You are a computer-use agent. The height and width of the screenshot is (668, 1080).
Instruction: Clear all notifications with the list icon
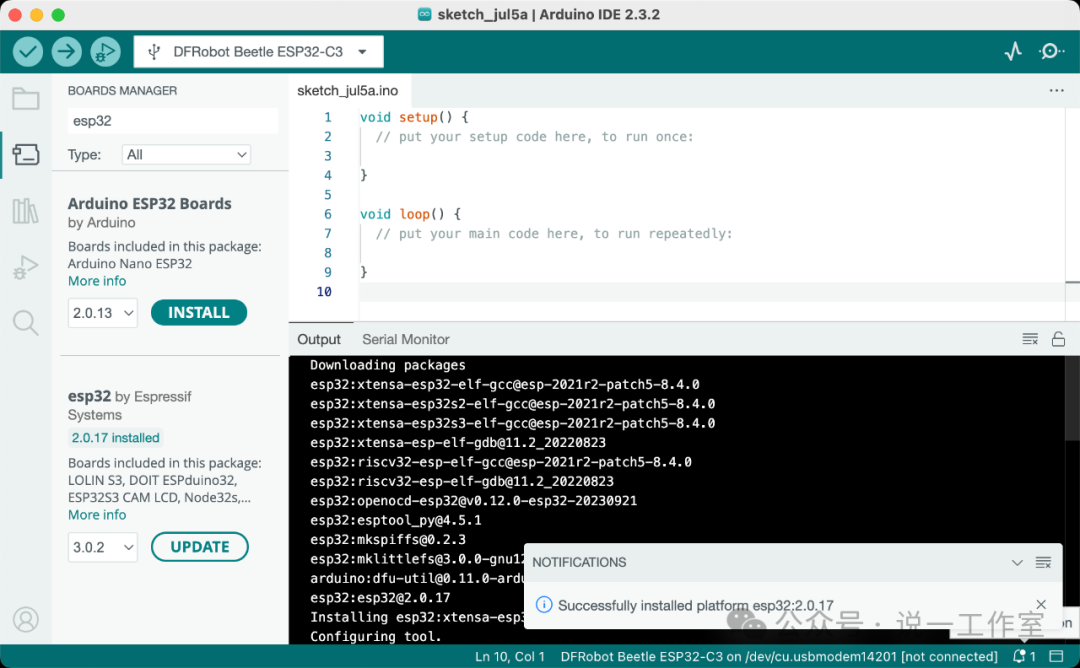click(1043, 563)
